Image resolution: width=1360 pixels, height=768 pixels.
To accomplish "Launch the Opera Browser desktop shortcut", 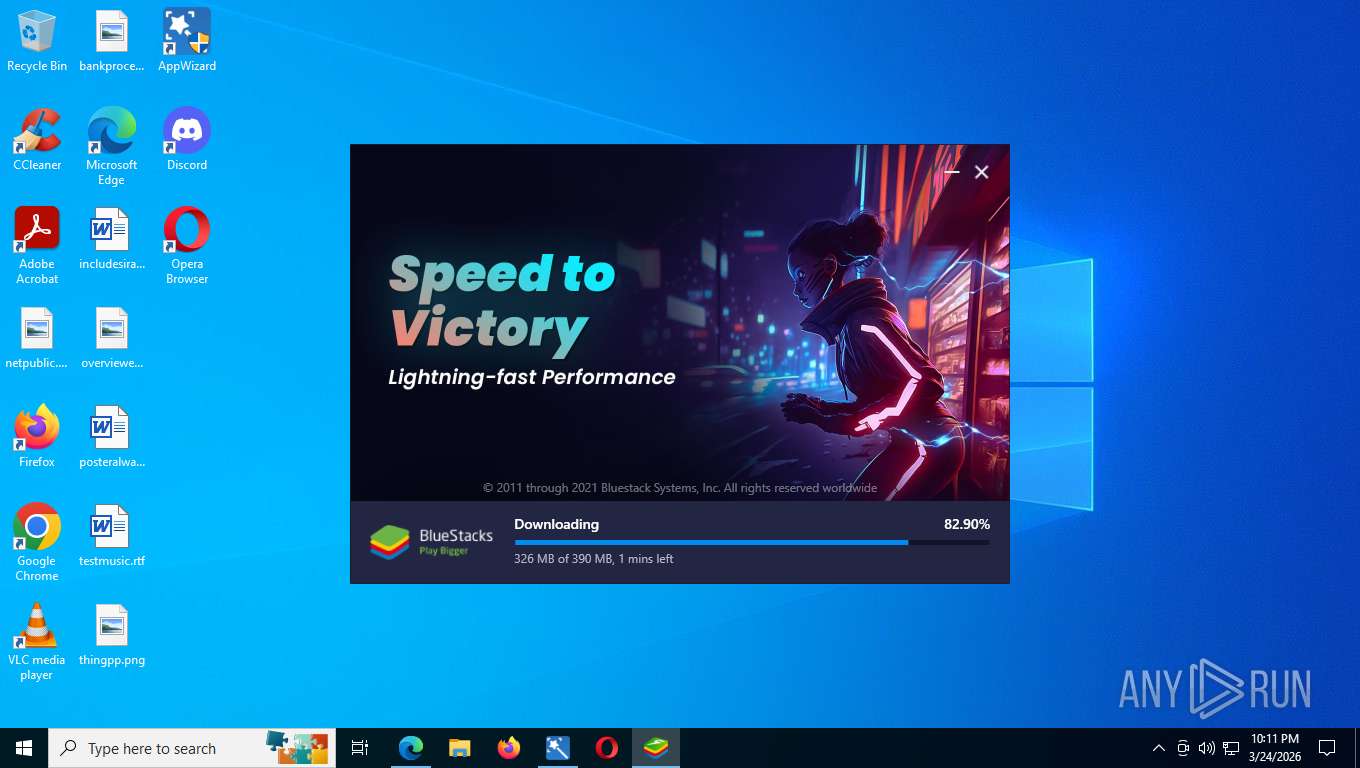I will (187, 246).
